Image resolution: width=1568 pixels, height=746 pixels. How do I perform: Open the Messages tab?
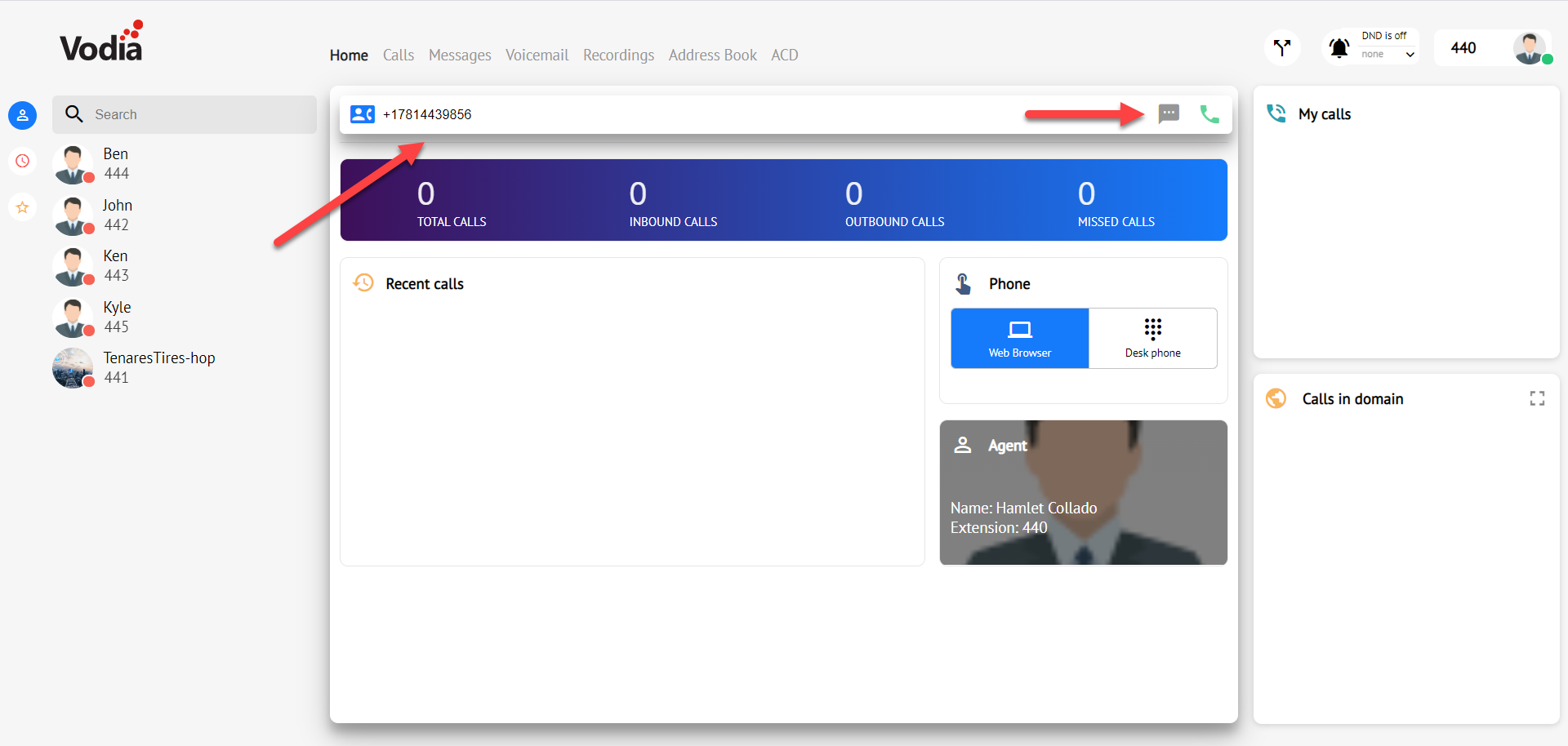460,56
